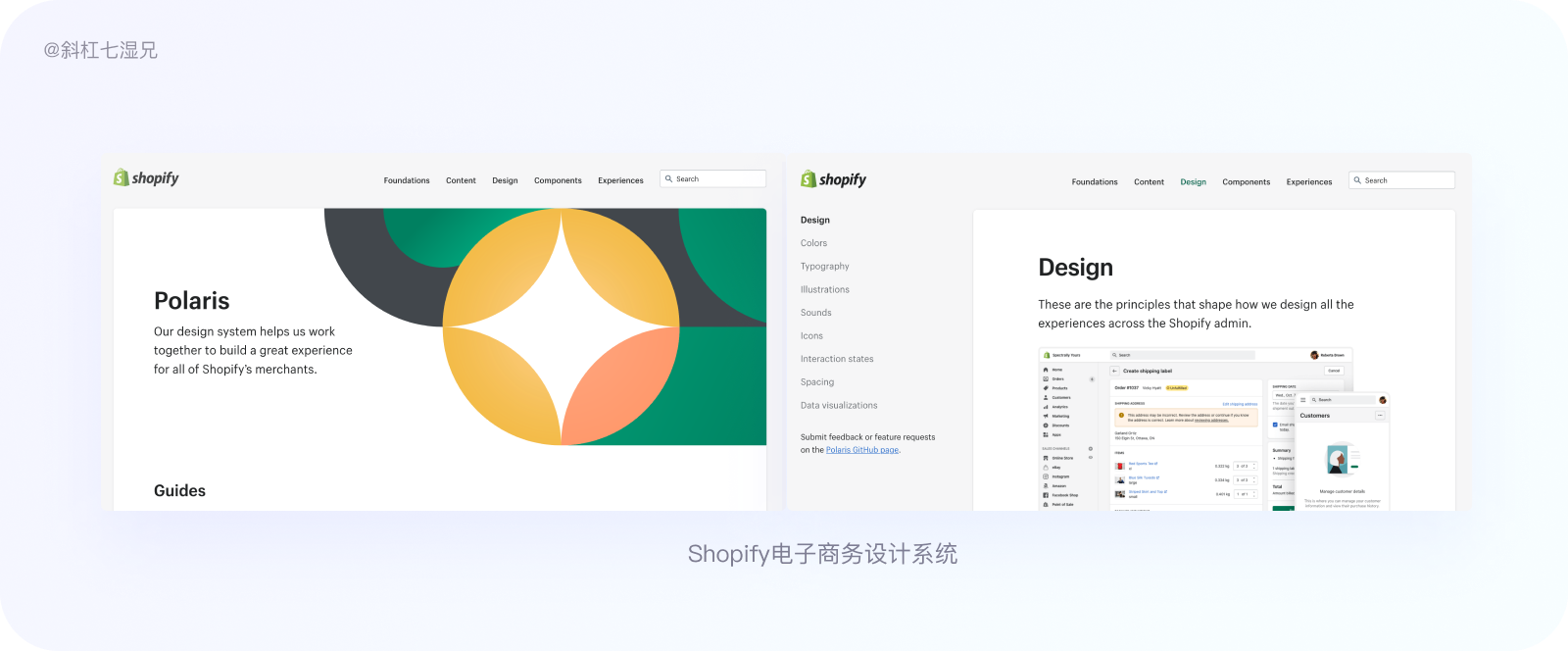1568x651 pixels.
Task: Open Illustrations in the Design sidebar
Action: (825, 290)
